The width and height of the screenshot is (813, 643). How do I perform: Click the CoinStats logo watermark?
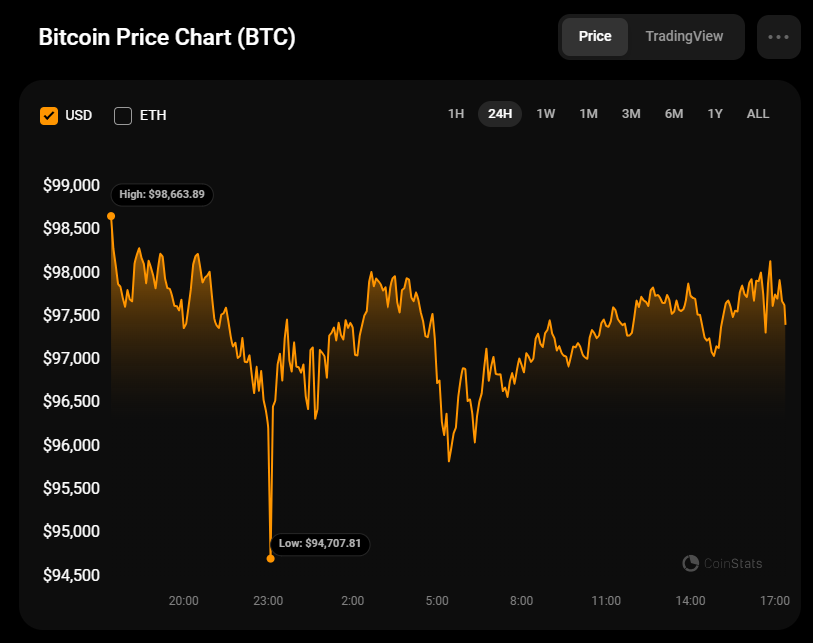(x=722, y=563)
